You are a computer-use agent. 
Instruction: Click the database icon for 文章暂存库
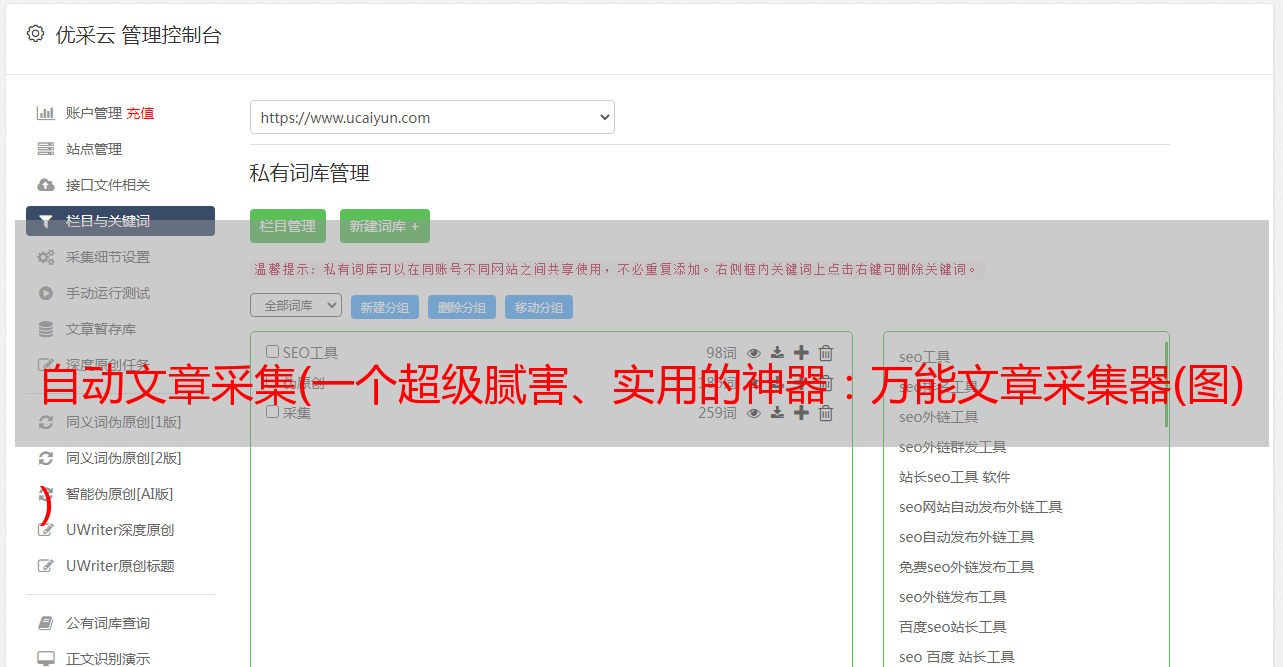(45, 329)
